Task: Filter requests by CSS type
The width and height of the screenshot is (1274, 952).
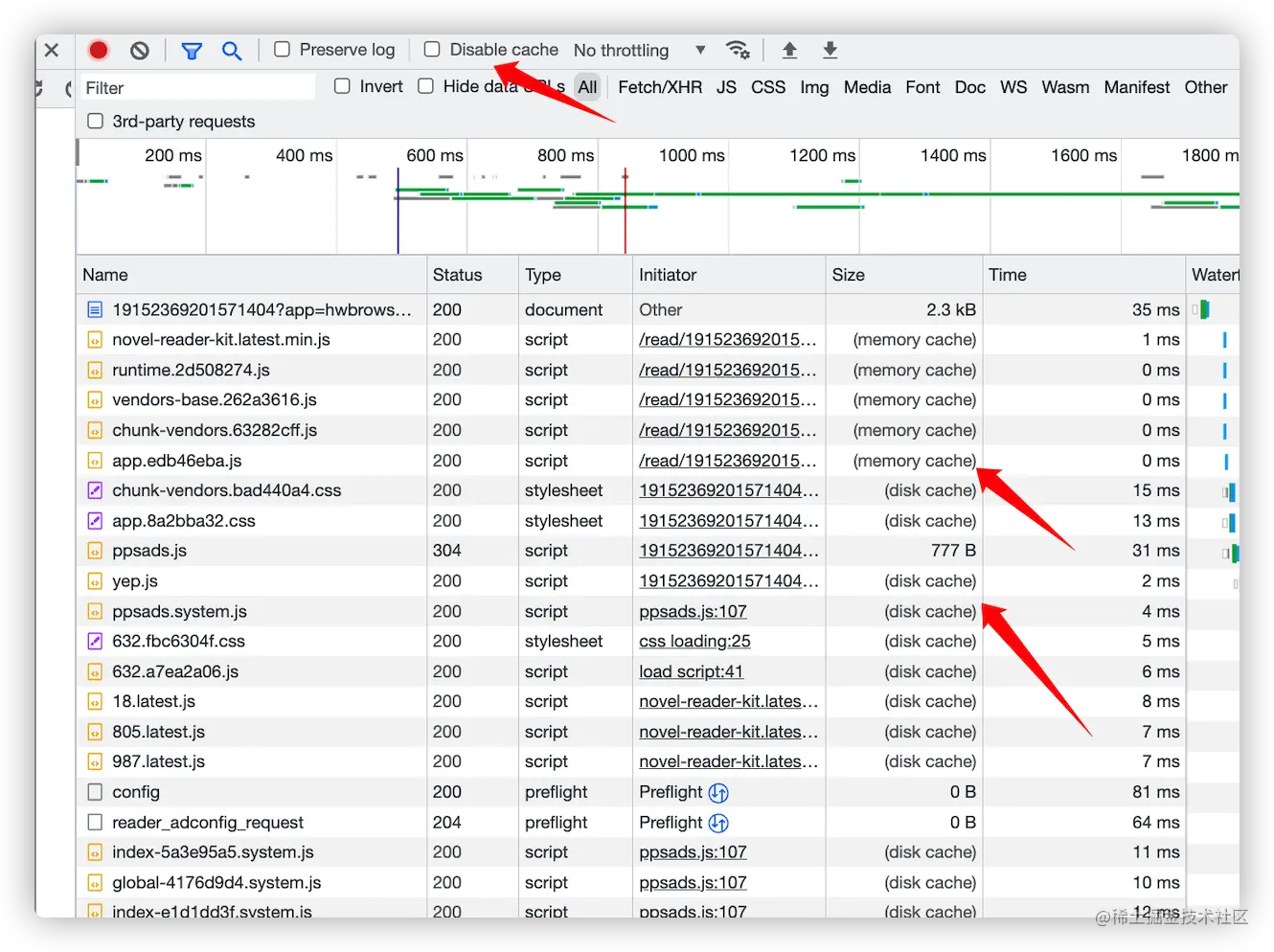Action: pyautogui.click(x=768, y=87)
